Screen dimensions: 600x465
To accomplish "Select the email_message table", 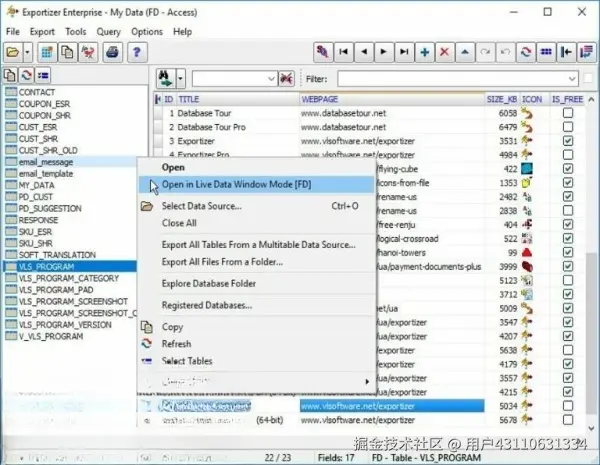I will [46, 162].
